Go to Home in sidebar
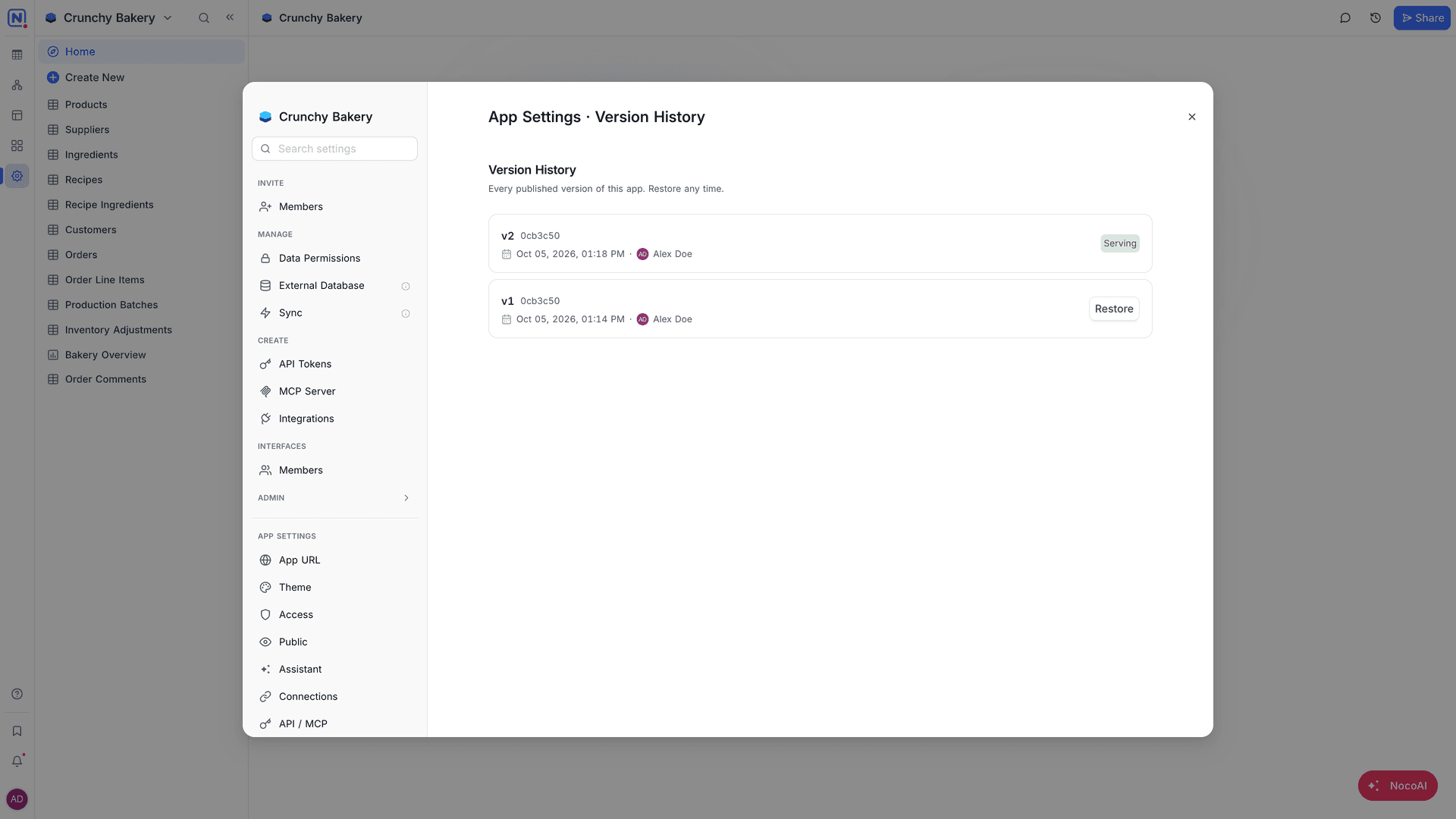 click(x=141, y=52)
